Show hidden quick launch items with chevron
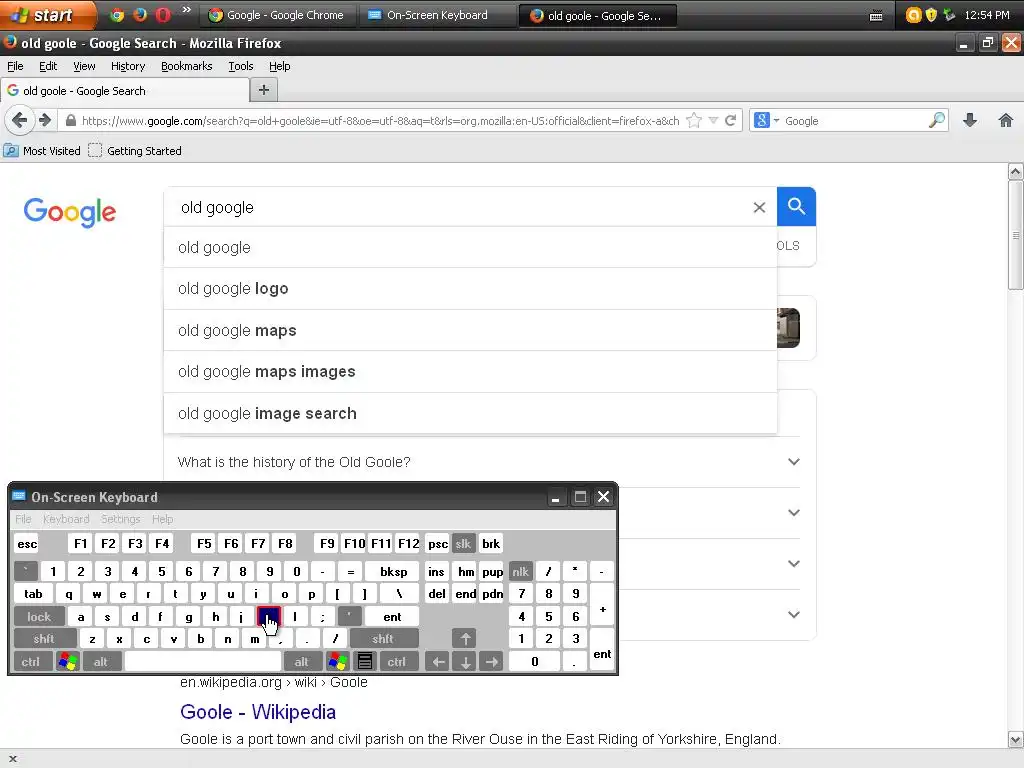This screenshot has height=768, width=1024. (186, 10)
